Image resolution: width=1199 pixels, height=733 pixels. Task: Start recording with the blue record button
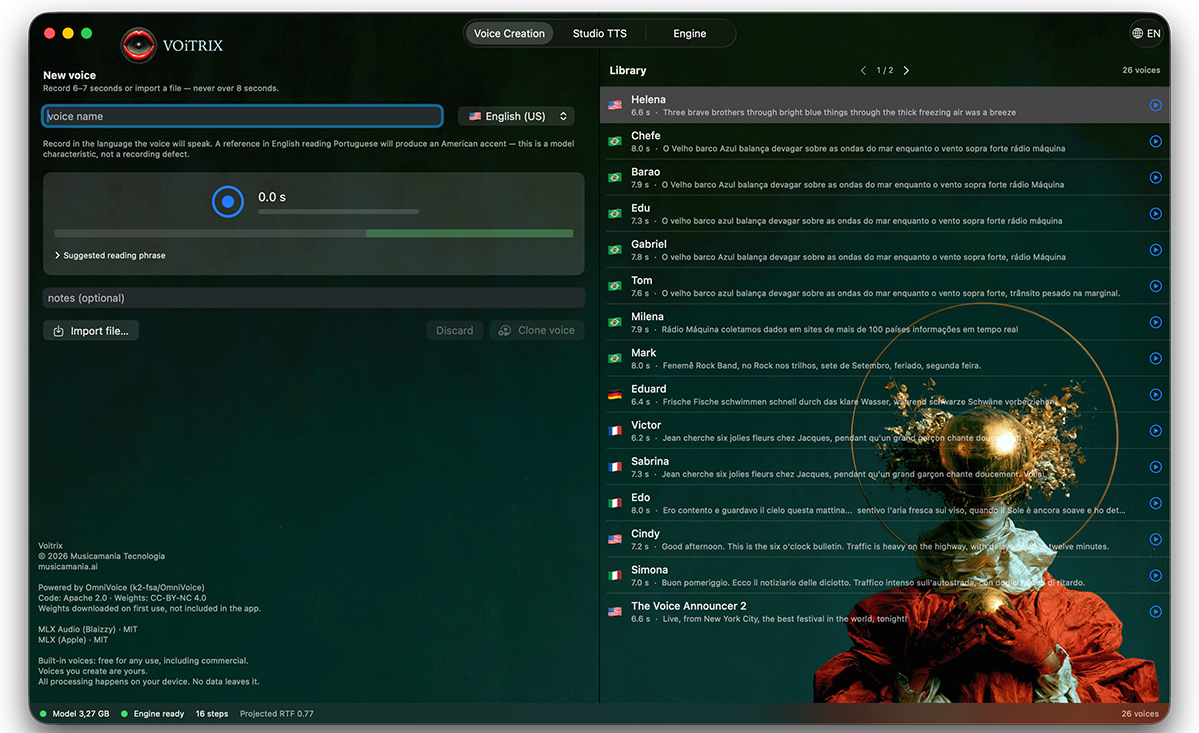228,202
